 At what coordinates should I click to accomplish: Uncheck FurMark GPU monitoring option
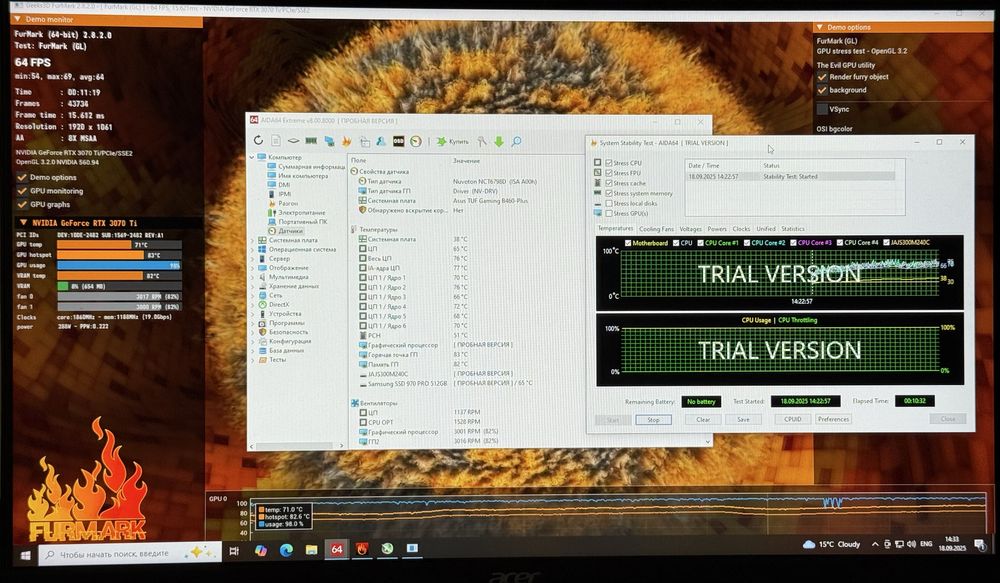tap(22, 191)
